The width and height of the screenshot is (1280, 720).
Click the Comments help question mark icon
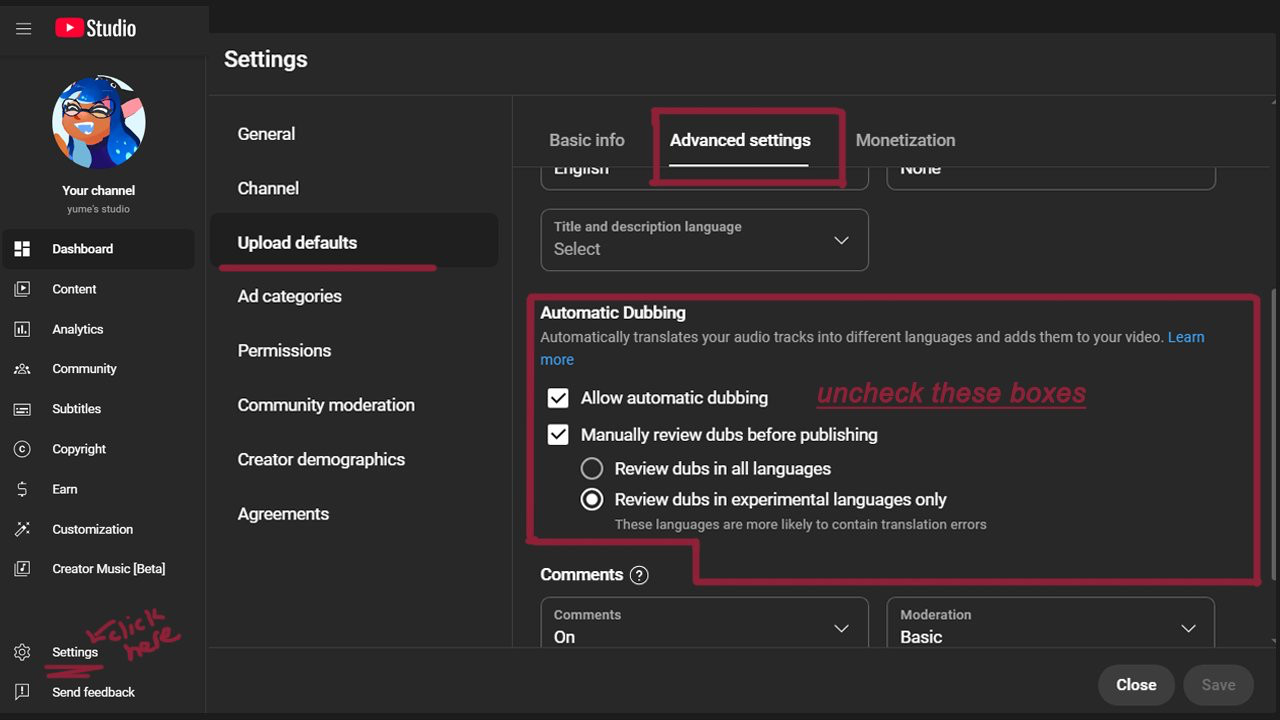coord(639,575)
